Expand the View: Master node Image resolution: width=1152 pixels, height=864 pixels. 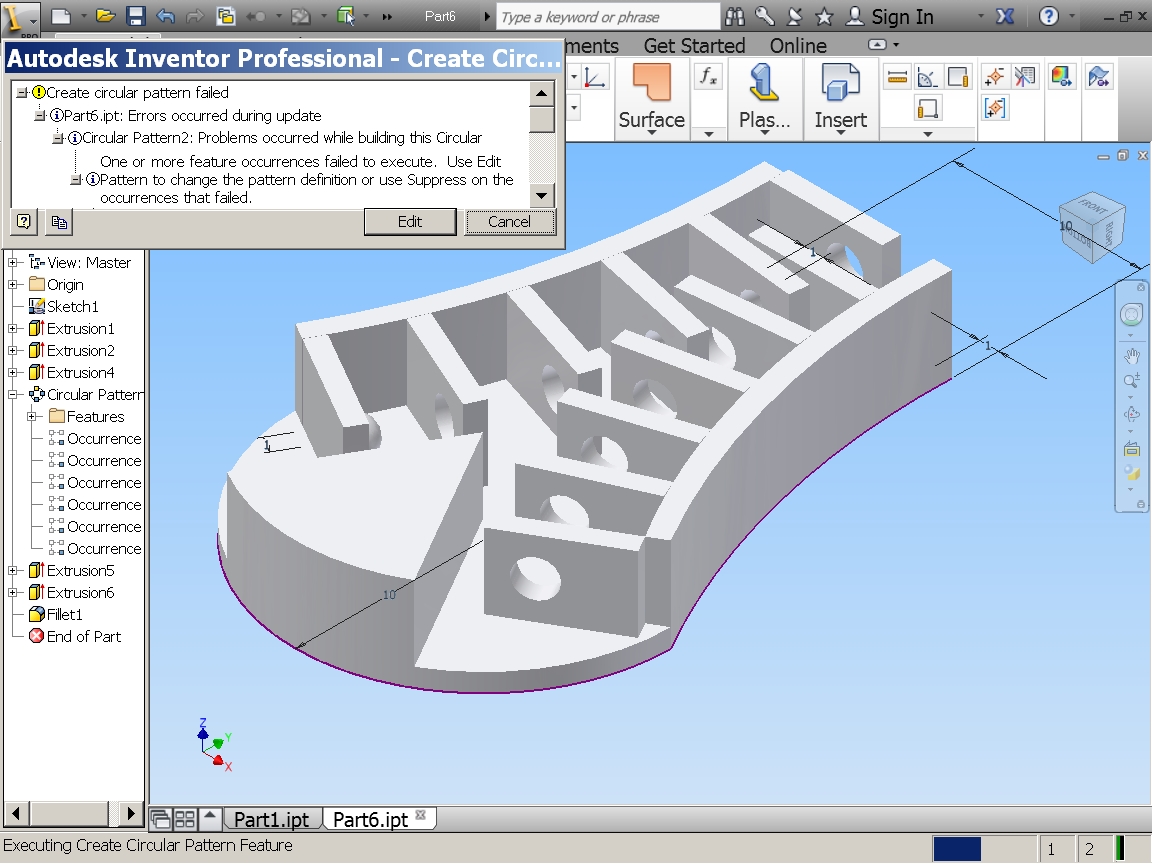click(12, 262)
